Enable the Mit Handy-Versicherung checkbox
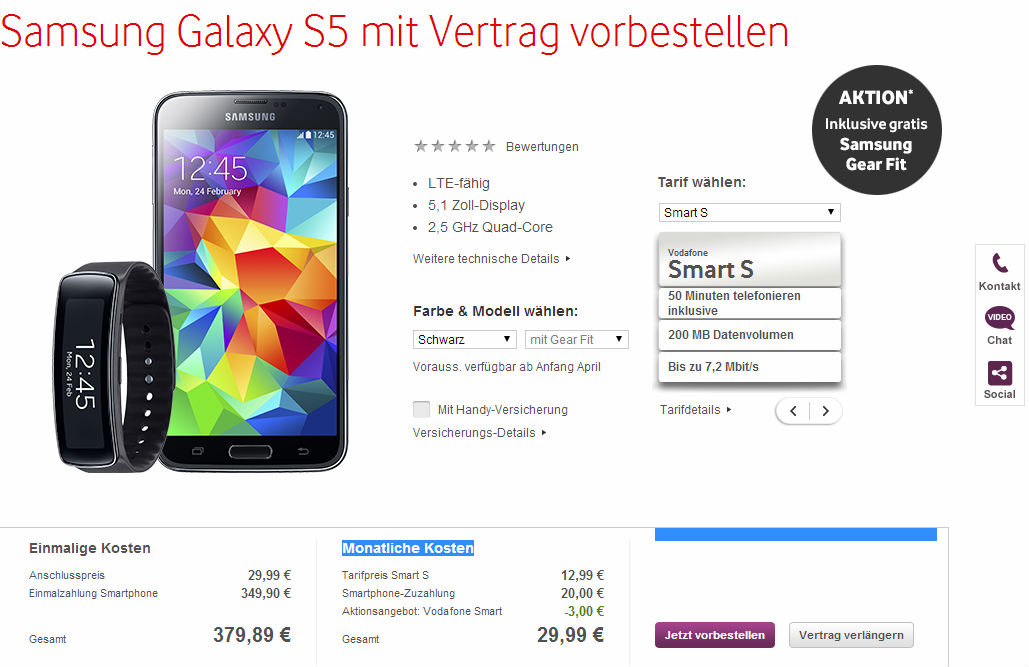This screenshot has height=667, width=1029. pyautogui.click(x=421, y=410)
